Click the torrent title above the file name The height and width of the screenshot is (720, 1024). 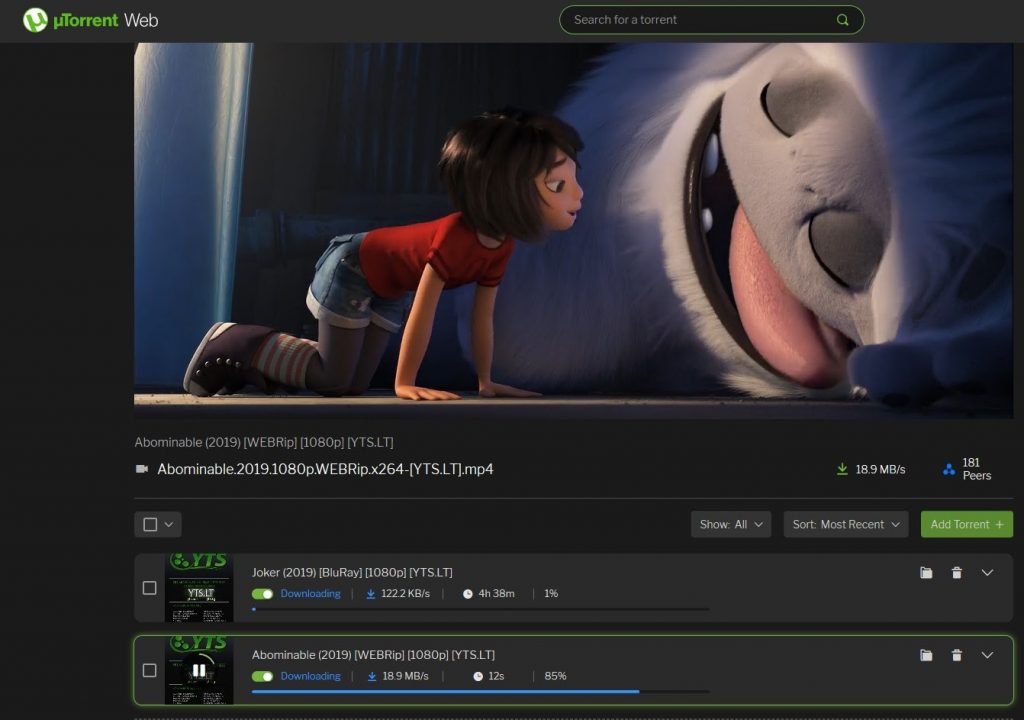click(264, 442)
